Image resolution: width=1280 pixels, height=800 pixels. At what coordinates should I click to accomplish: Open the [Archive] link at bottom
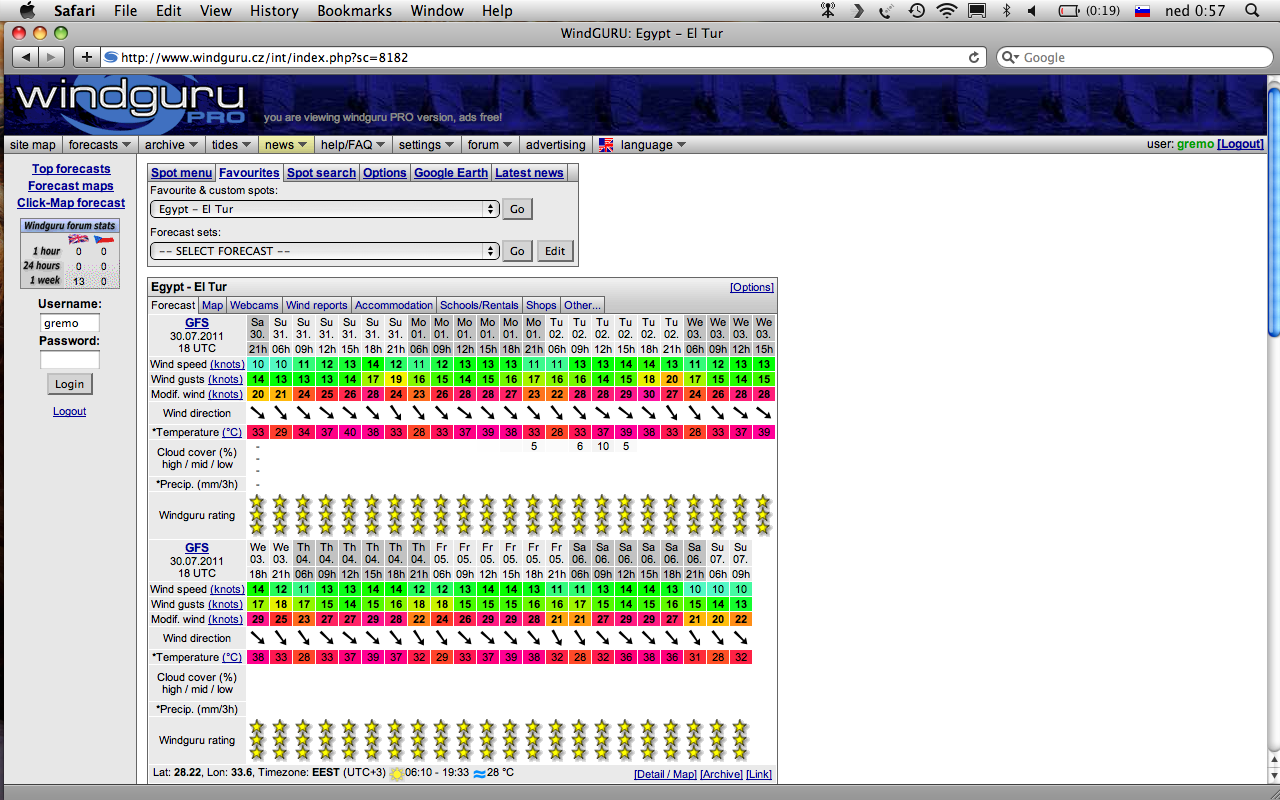click(721, 774)
